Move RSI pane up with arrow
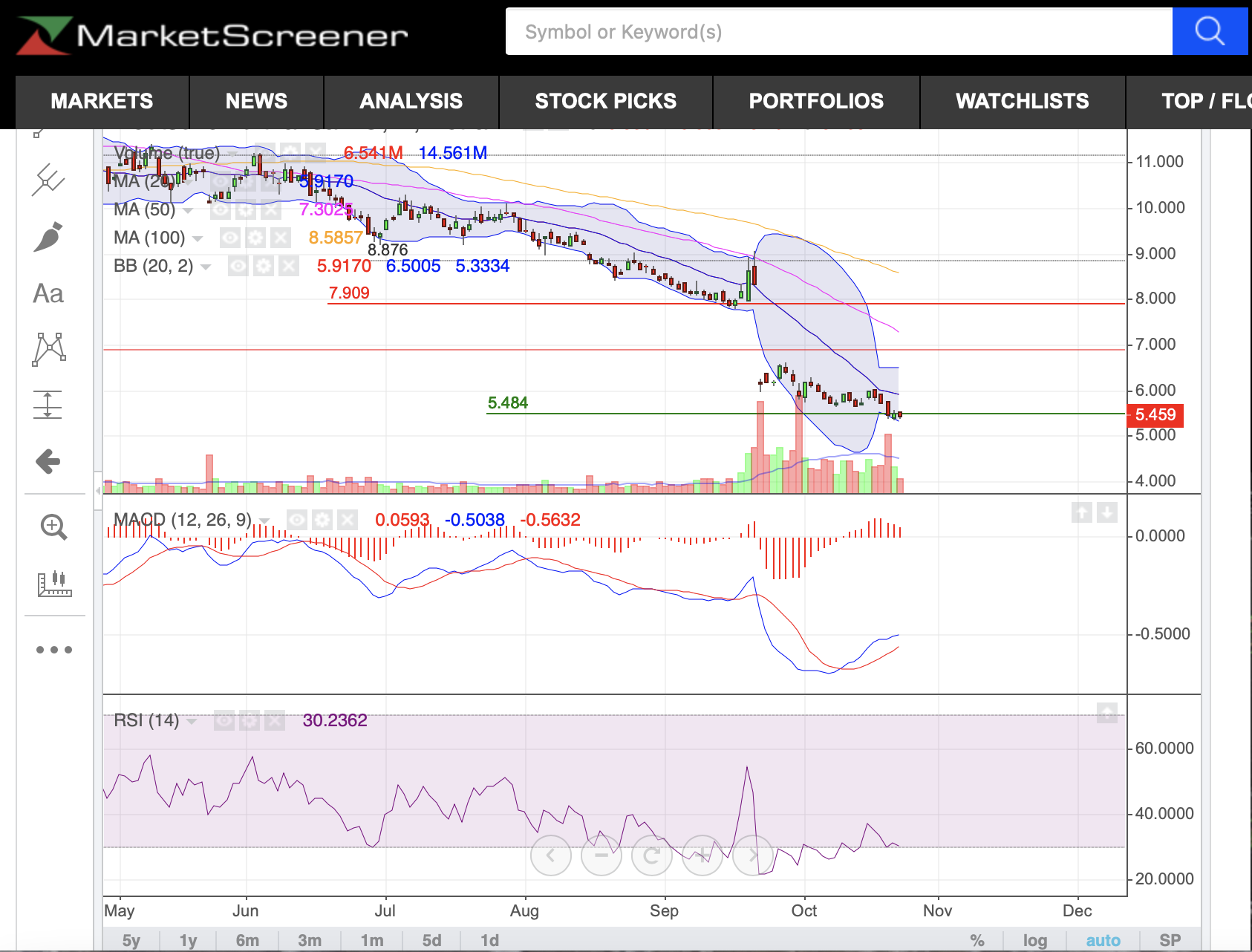 1107,713
